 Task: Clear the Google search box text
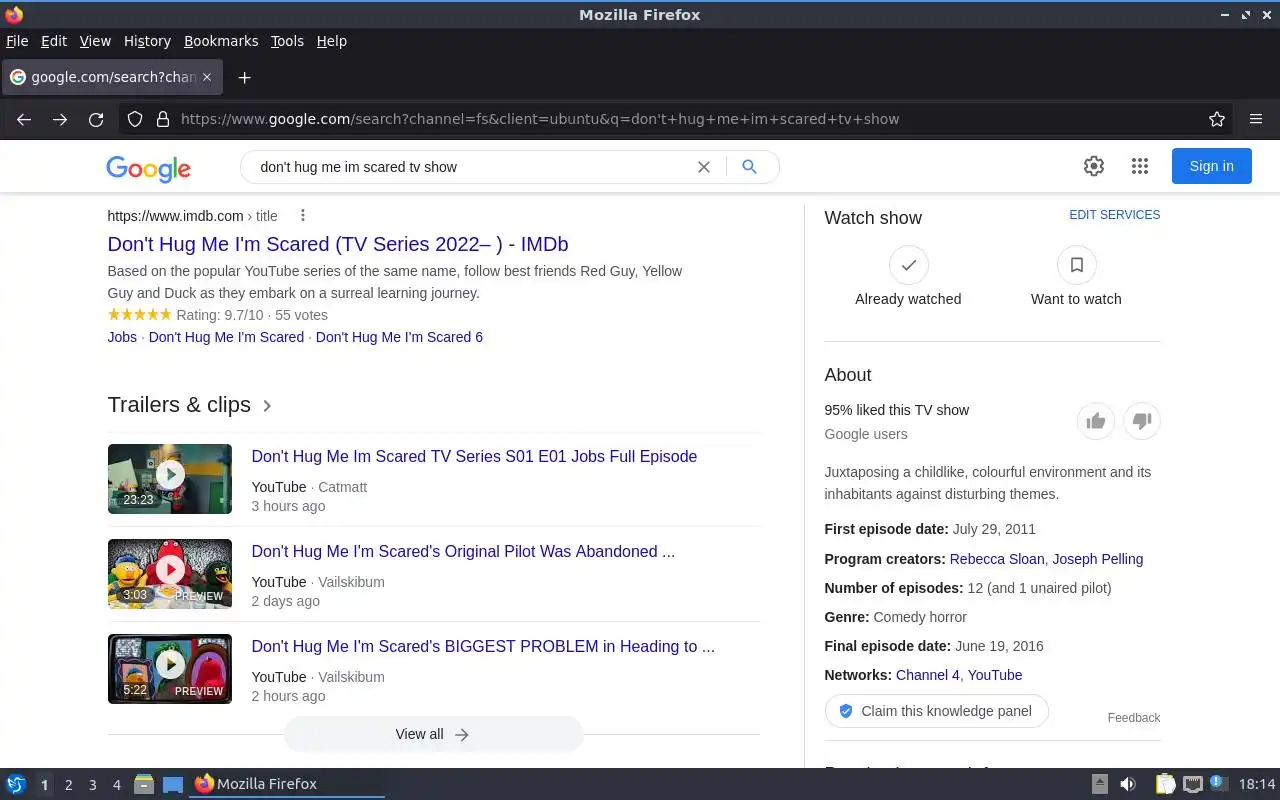click(x=704, y=167)
